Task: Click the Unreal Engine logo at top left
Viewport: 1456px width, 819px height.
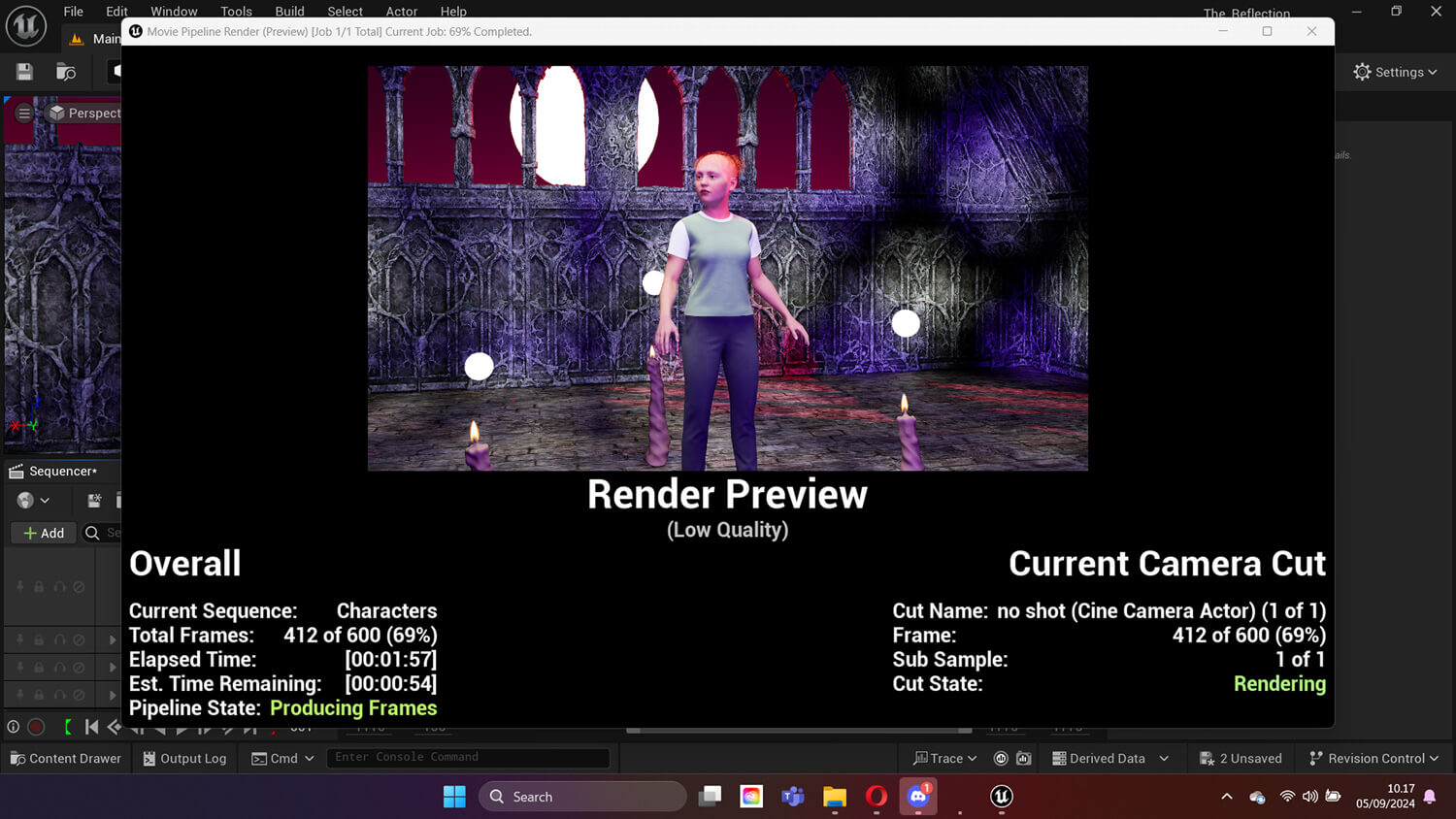Action: (x=26, y=26)
